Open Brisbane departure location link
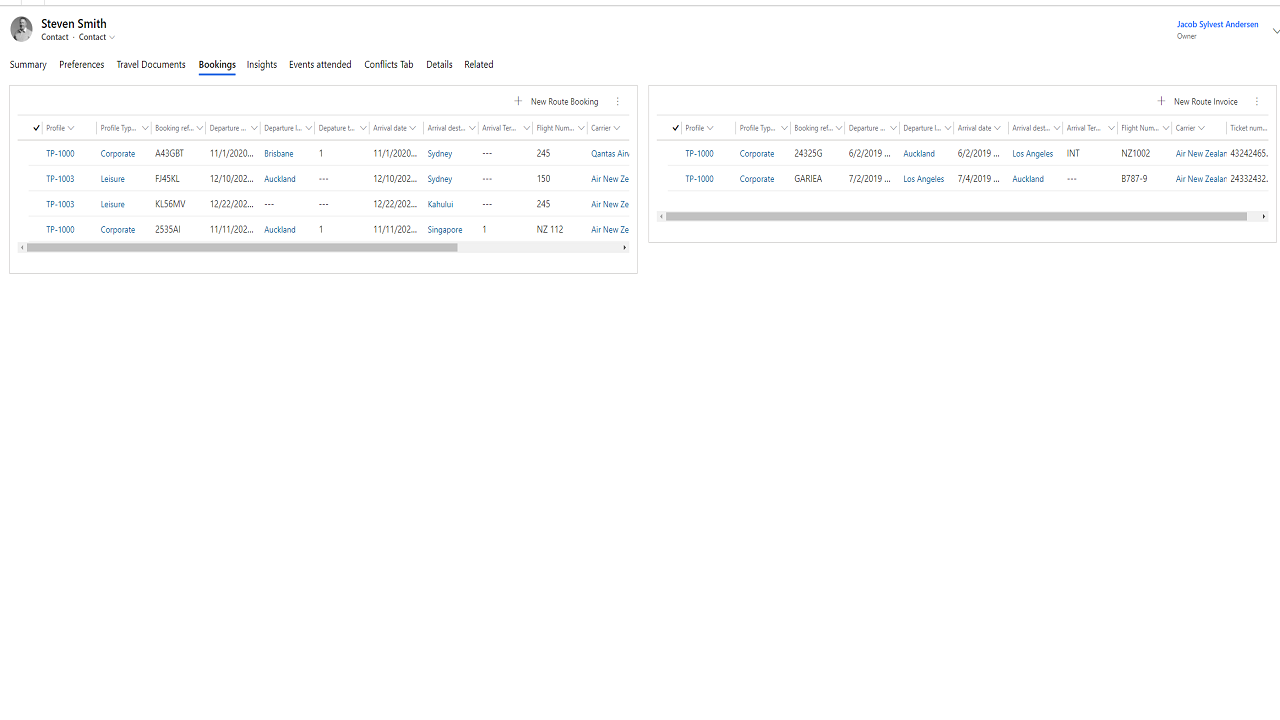This screenshot has width=1280, height=720. point(279,154)
